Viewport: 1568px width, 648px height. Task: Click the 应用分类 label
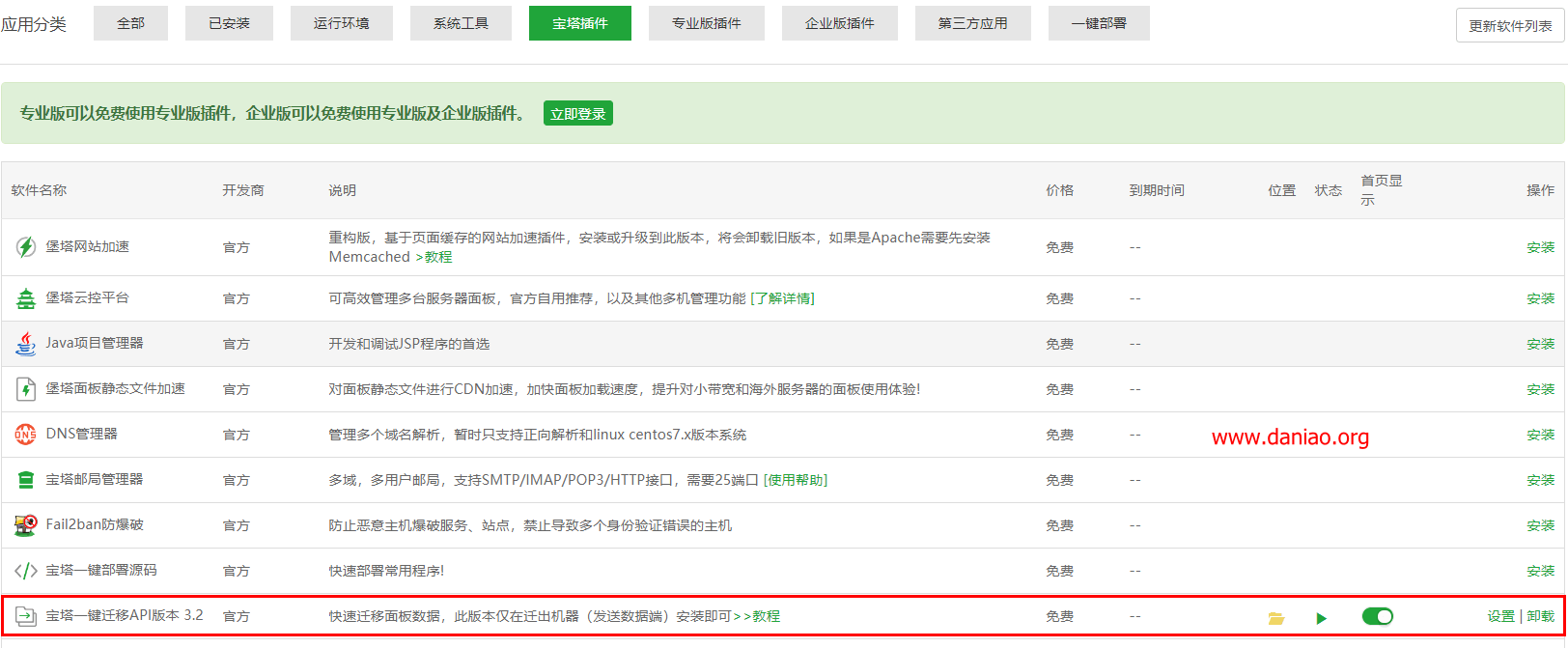(x=34, y=24)
